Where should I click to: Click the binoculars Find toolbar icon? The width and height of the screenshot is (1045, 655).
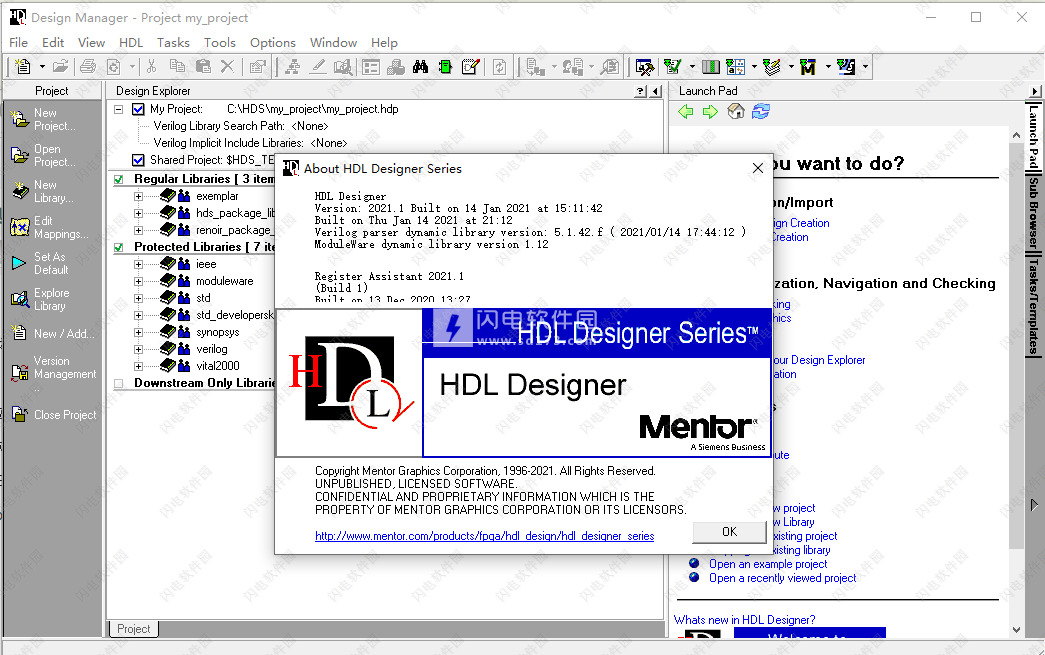[421, 67]
